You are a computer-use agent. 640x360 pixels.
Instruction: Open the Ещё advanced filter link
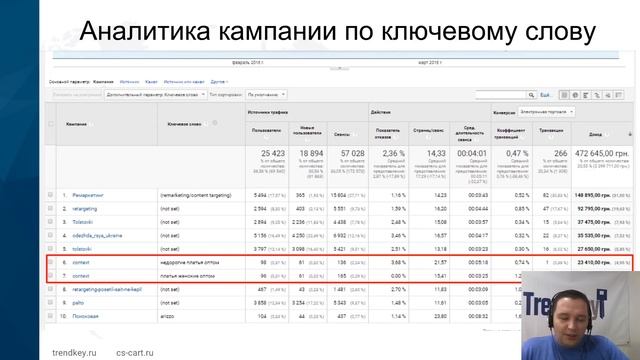(x=545, y=95)
